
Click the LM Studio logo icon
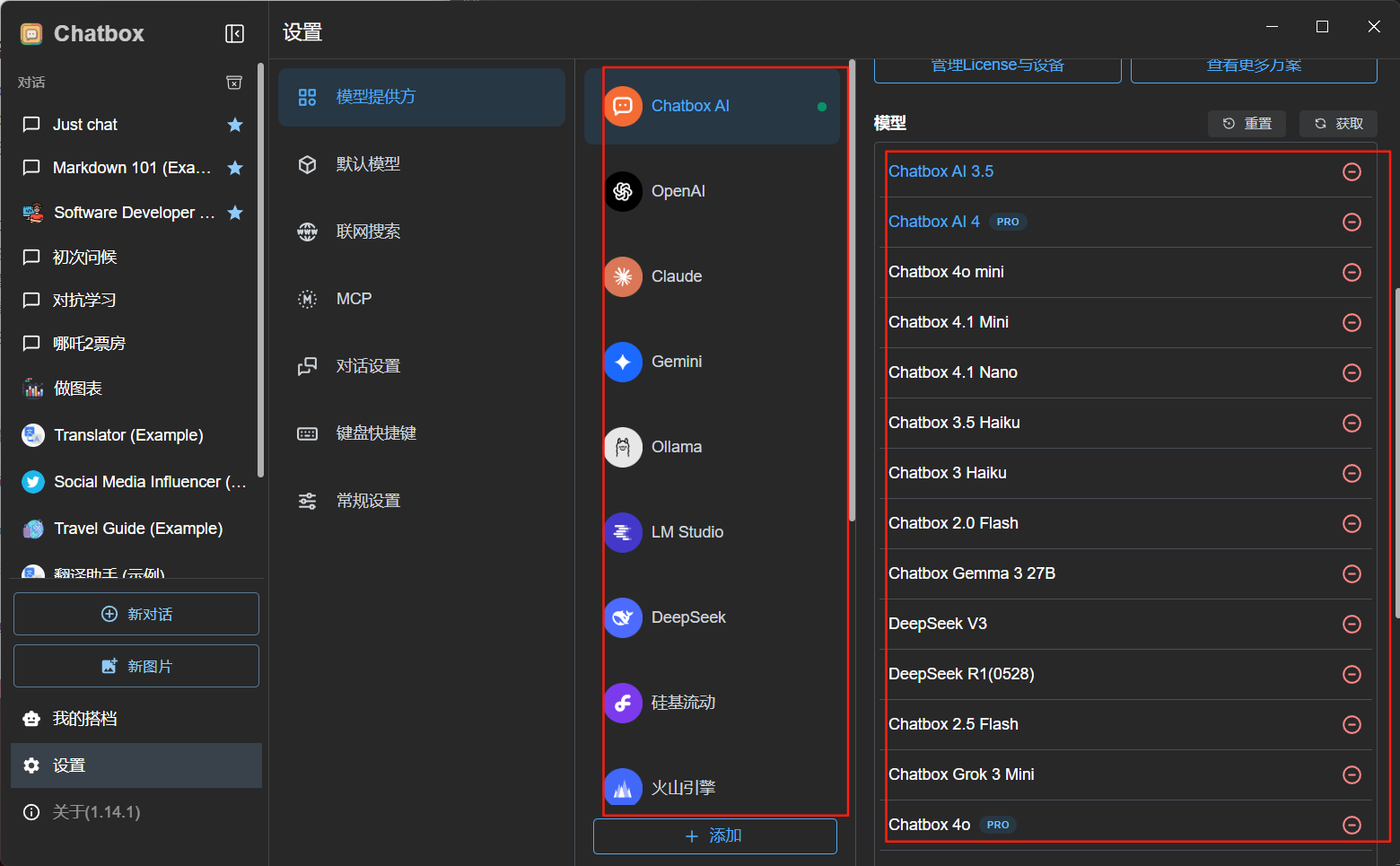tap(623, 532)
